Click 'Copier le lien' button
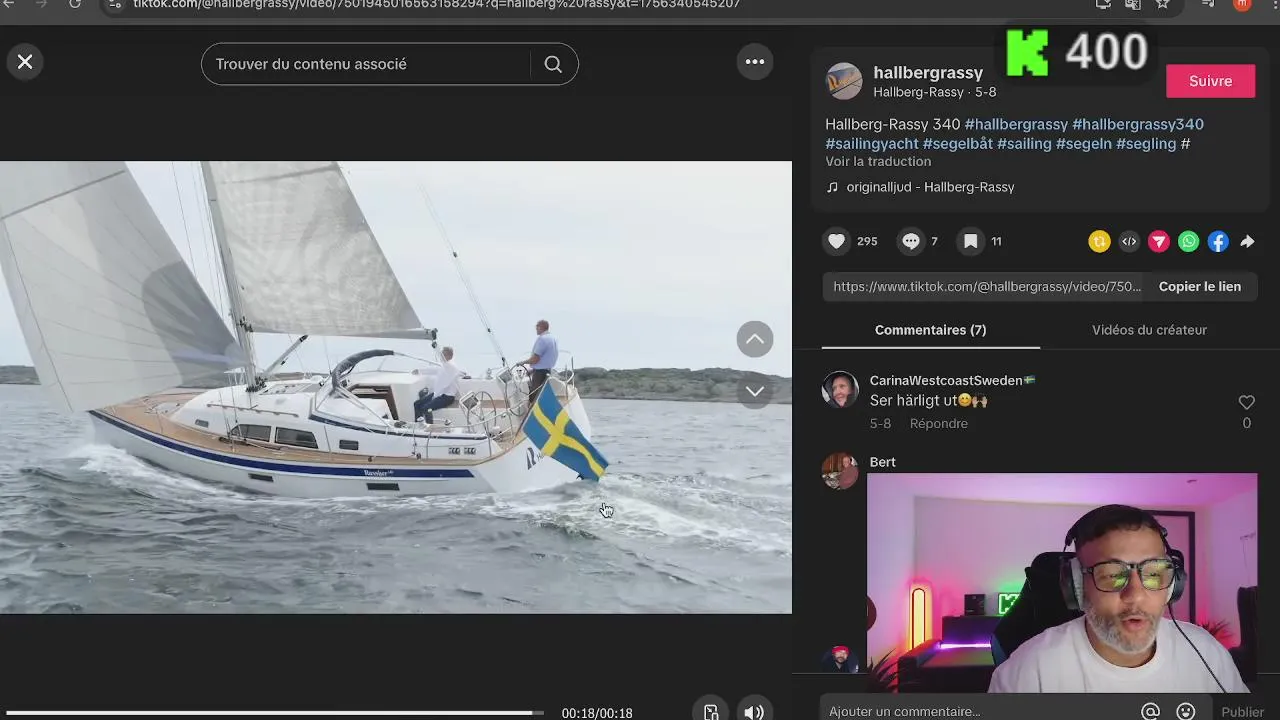Screen dimensions: 1280x720 click(1199, 286)
